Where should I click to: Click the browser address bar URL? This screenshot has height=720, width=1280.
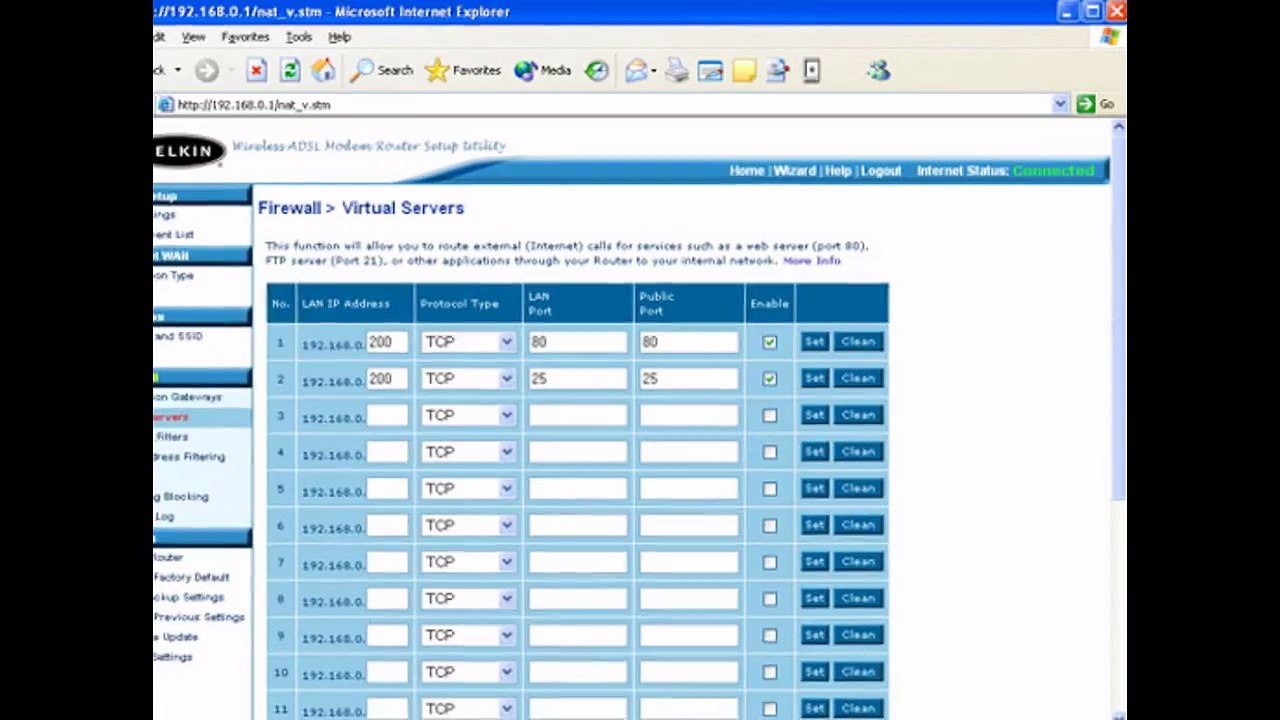point(614,104)
